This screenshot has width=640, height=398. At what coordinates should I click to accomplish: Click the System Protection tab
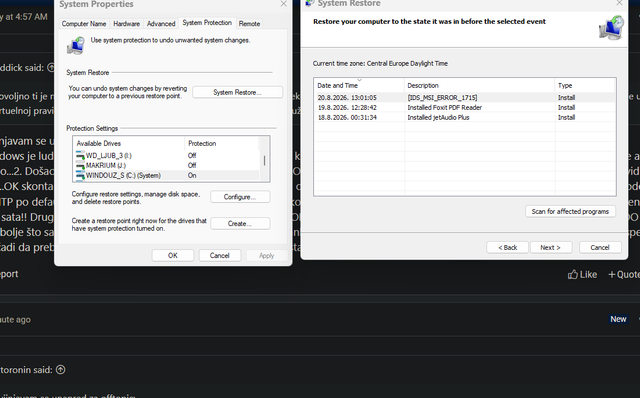[x=207, y=23]
